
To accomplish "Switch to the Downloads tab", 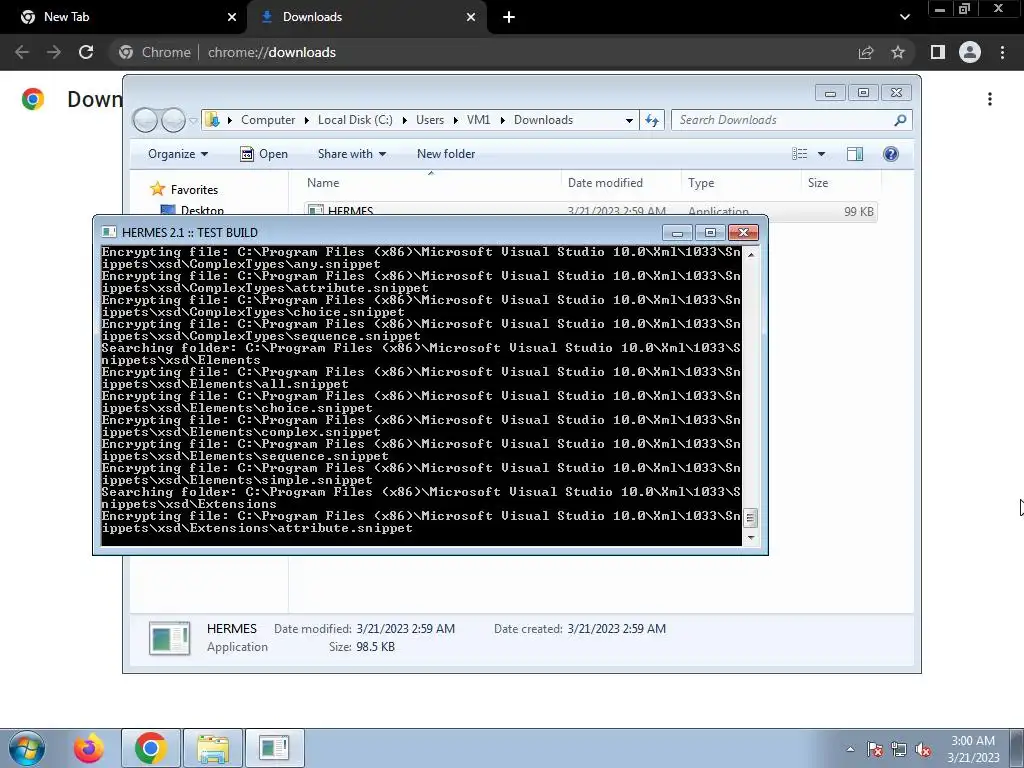I will tap(366, 17).
